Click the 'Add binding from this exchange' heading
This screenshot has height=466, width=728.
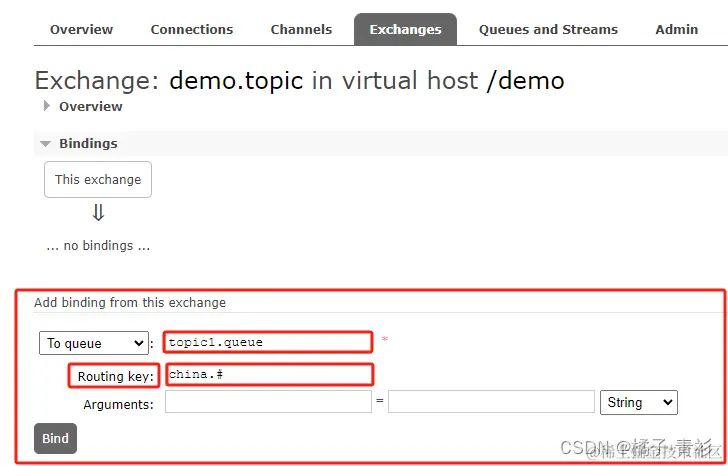point(130,303)
